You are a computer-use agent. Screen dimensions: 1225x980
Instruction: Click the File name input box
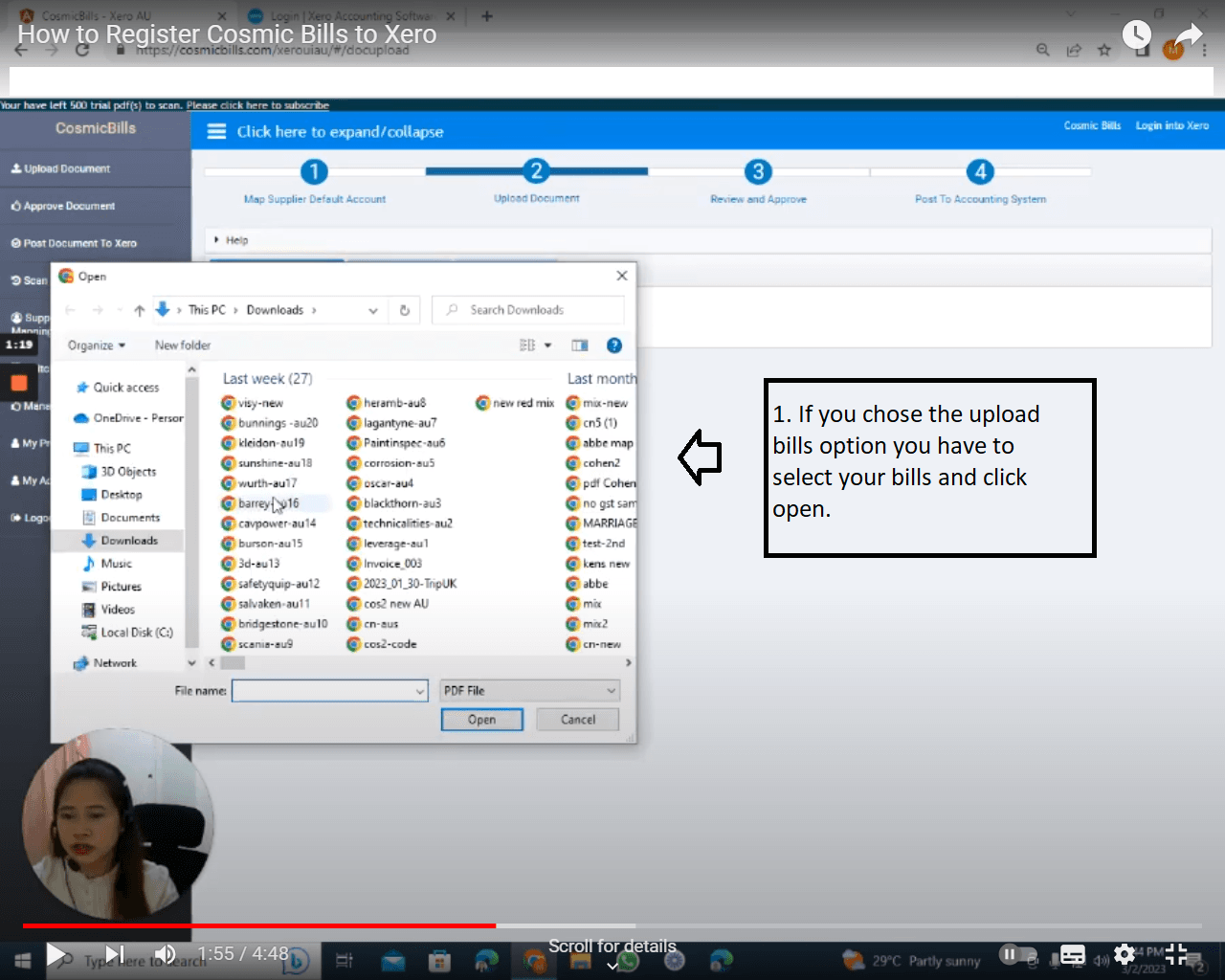click(329, 691)
